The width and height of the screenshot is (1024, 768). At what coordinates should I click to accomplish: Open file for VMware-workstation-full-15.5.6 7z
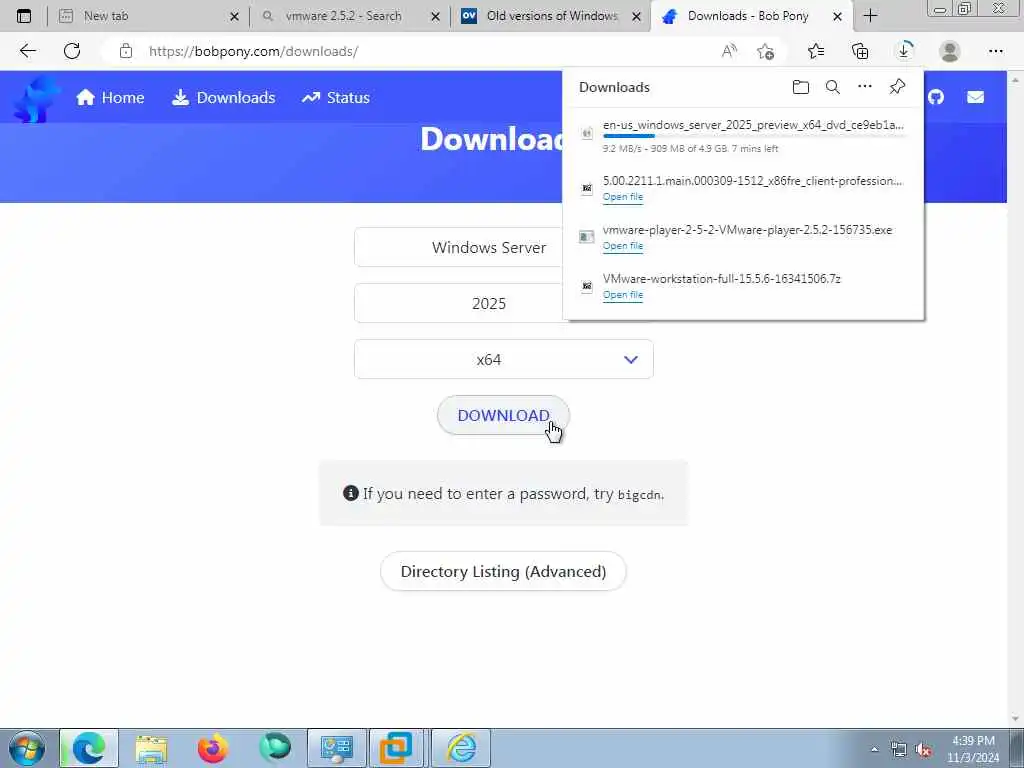622,295
